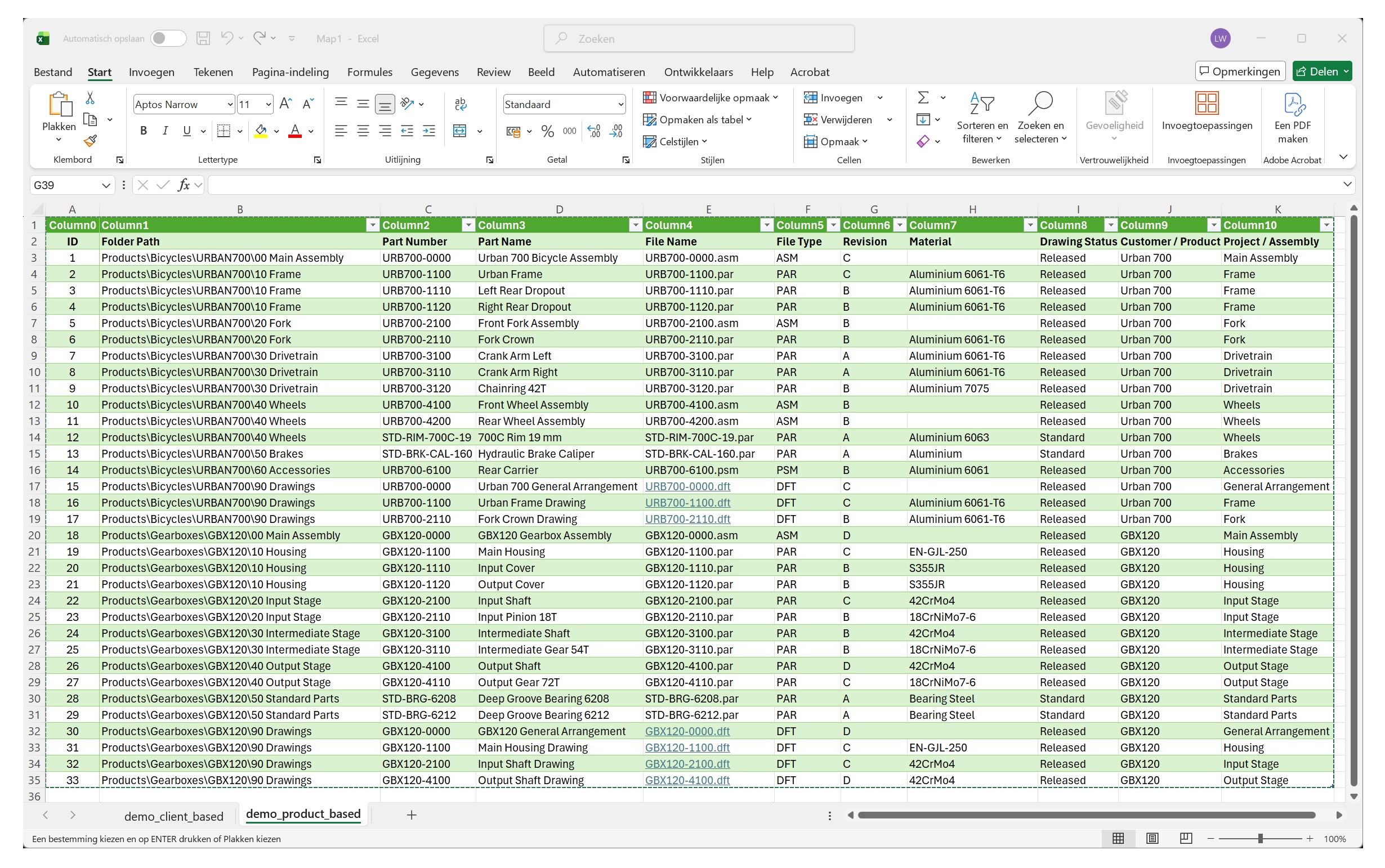This screenshot has width=1385, height=868.
Task: Increase font size with the large A icon
Action: click(x=285, y=104)
